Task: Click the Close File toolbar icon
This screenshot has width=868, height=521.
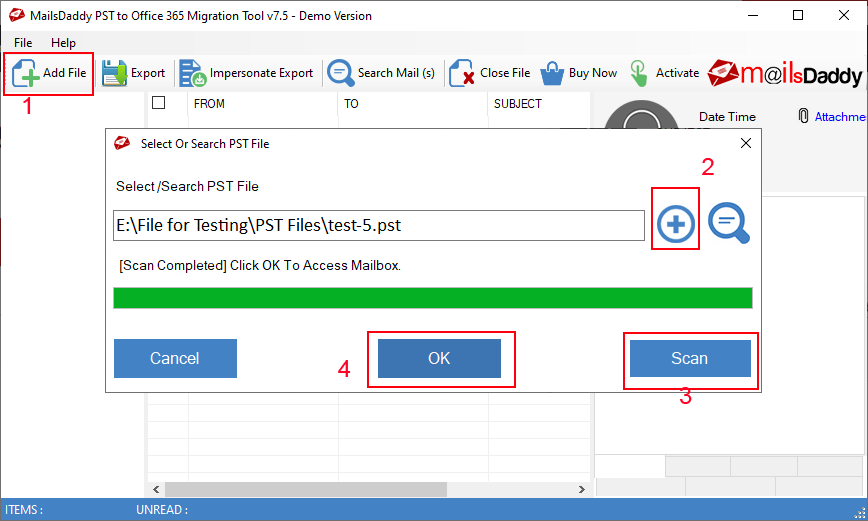Action: 462,73
